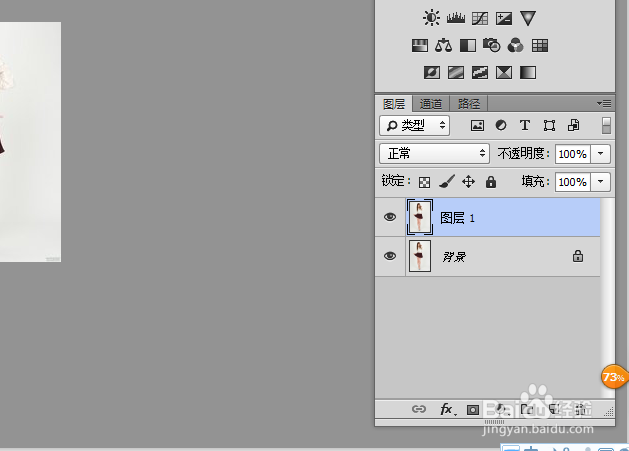Screen dimensions: 629x451
Task: Hide the 背景 layer visibility
Action: click(390, 256)
